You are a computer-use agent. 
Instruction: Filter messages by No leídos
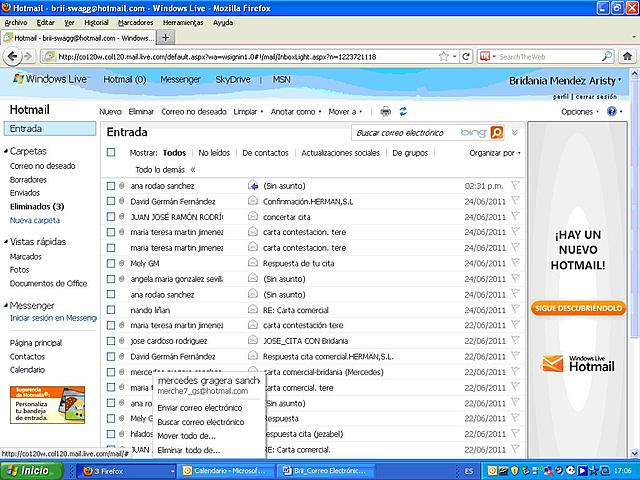(214, 153)
